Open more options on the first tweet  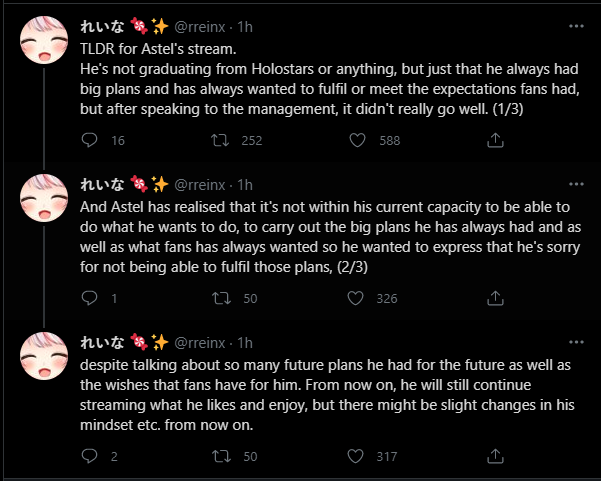tap(576, 26)
